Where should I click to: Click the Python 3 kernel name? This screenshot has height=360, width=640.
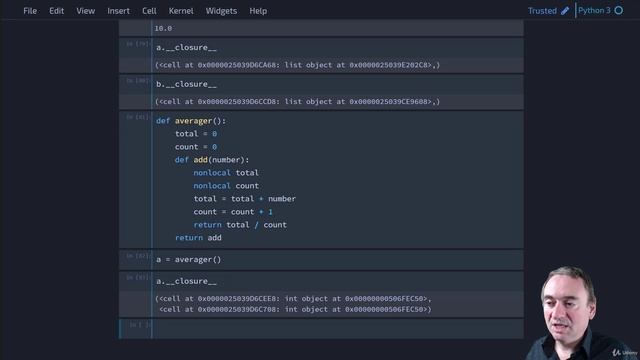click(594, 11)
